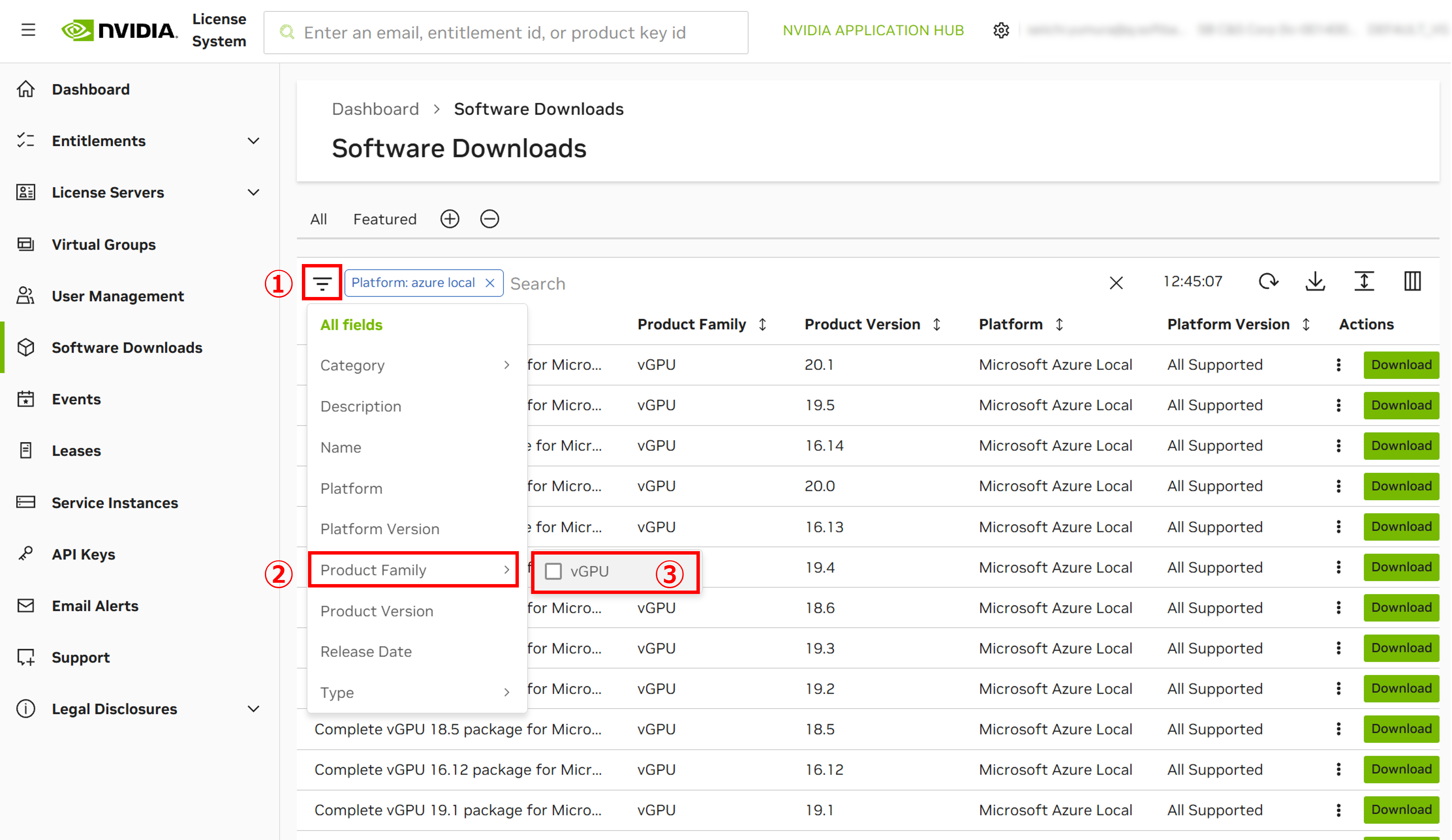Open row actions menu for version 16.14
This screenshot has height=840, width=1452.
coord(1339,446)
